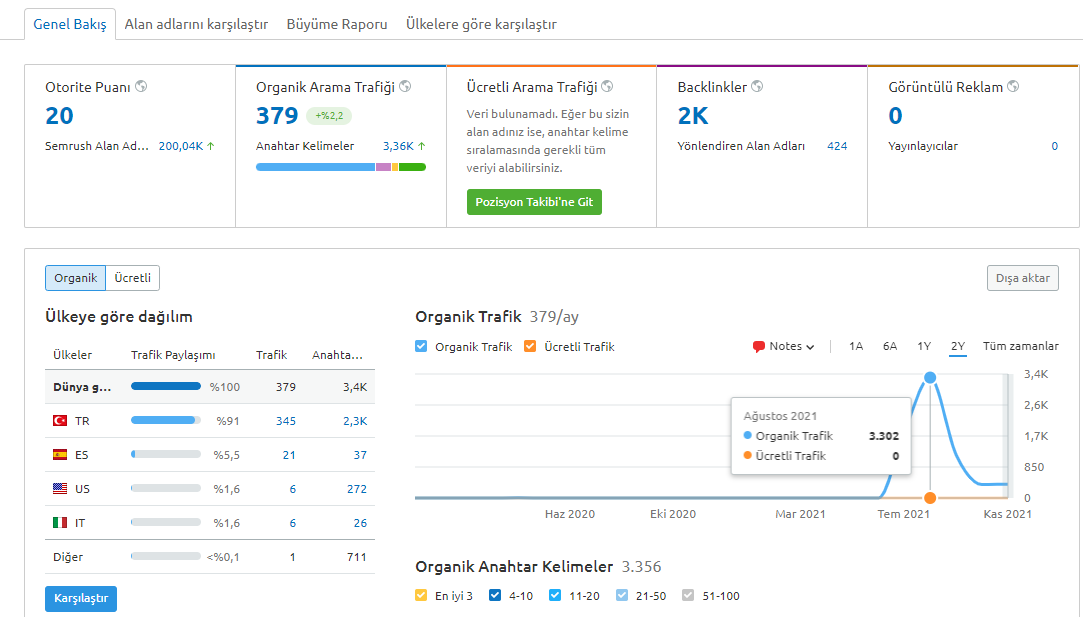Open Alan adlarını karşılaştır tab

196,24
